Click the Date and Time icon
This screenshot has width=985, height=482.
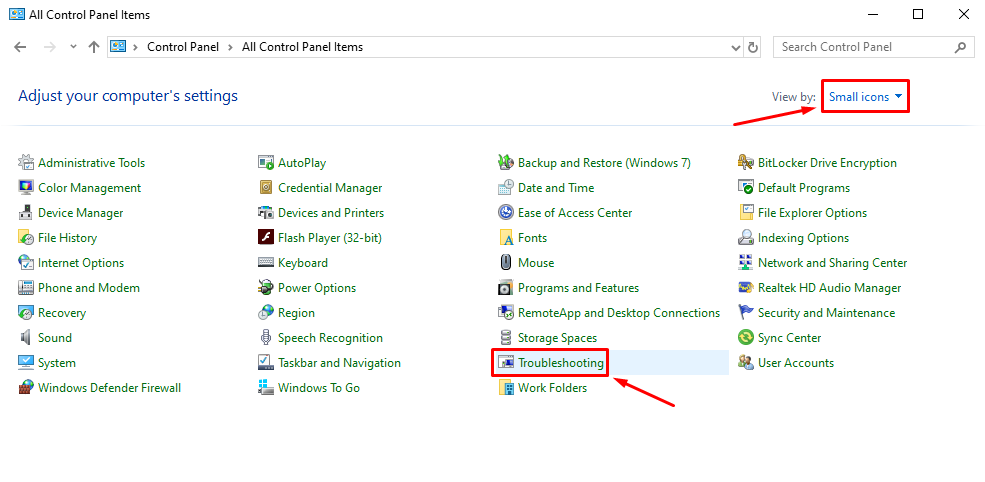pos(506,188)
